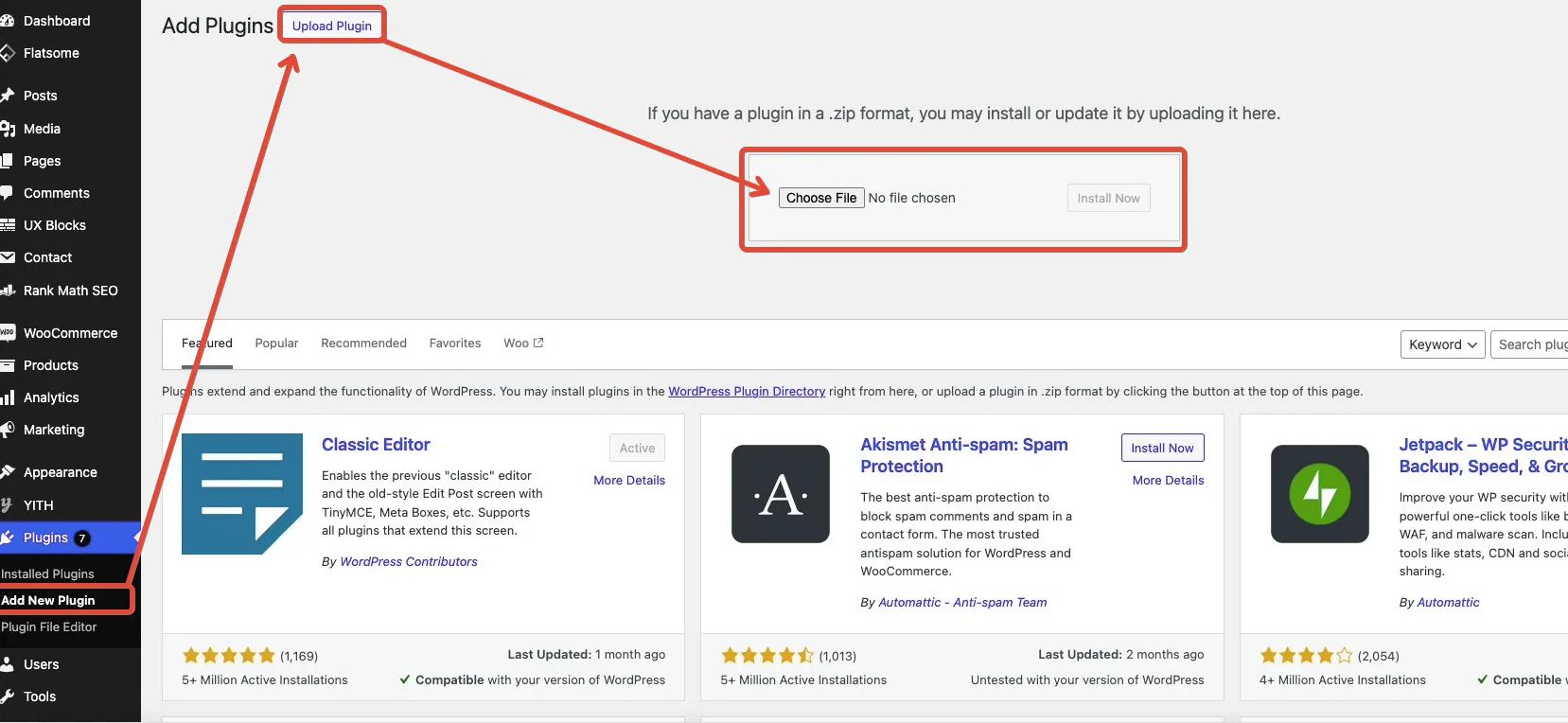
Task: Click the Rank Math SEO icon
Action: point(7,291)
